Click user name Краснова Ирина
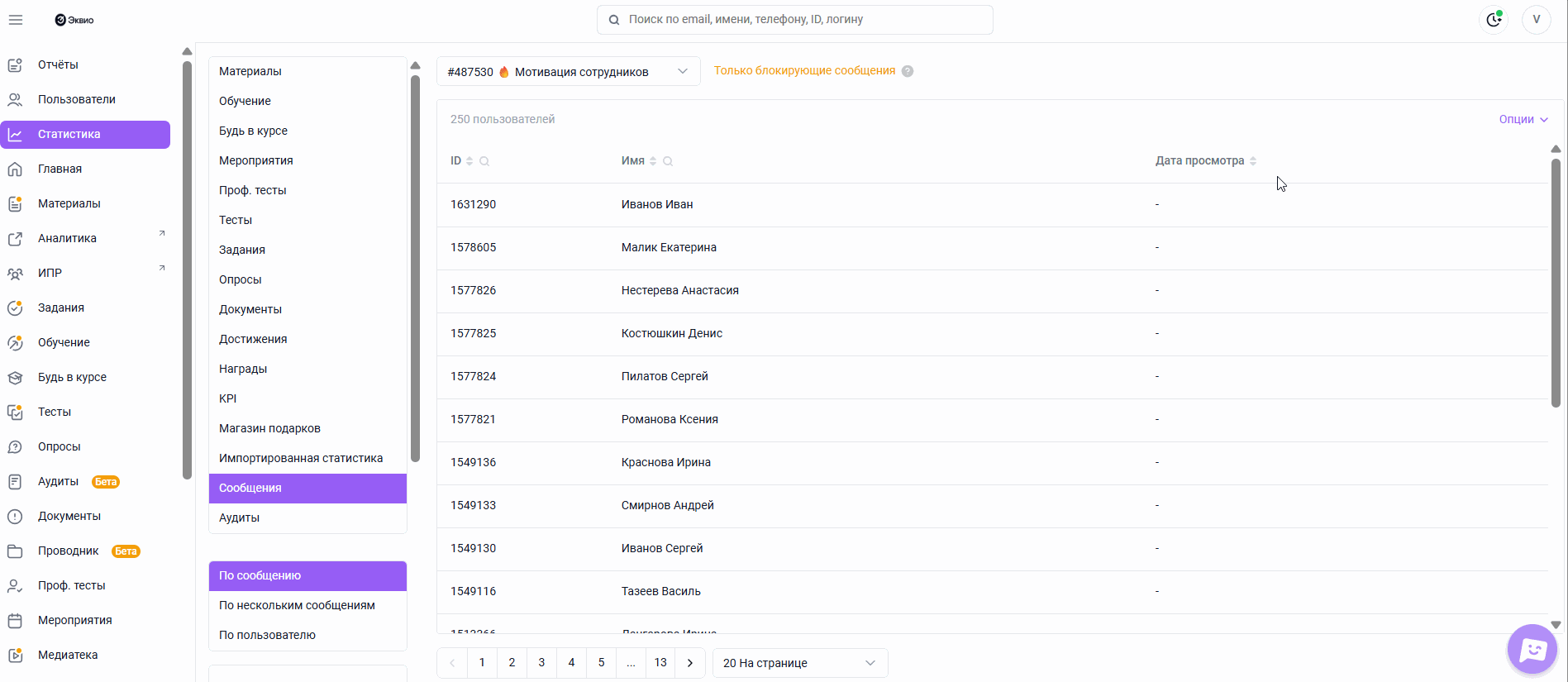Screen dimensions: 1568x682 coord(666,462)
